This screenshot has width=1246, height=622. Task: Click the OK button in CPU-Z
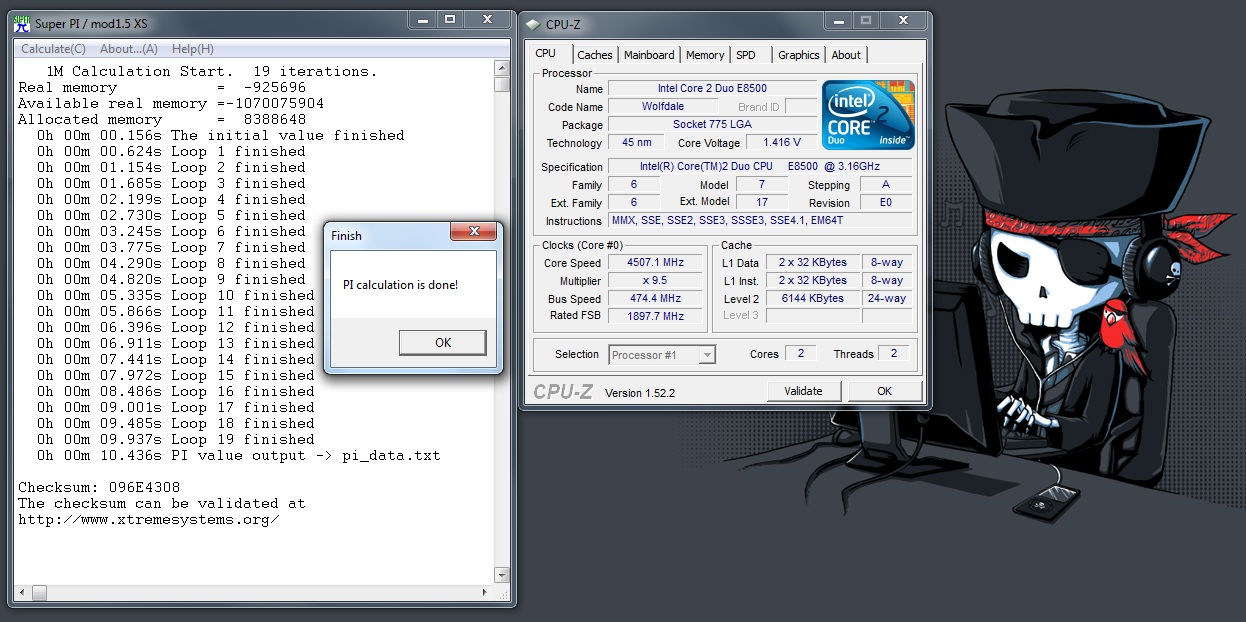pos(884,391)
